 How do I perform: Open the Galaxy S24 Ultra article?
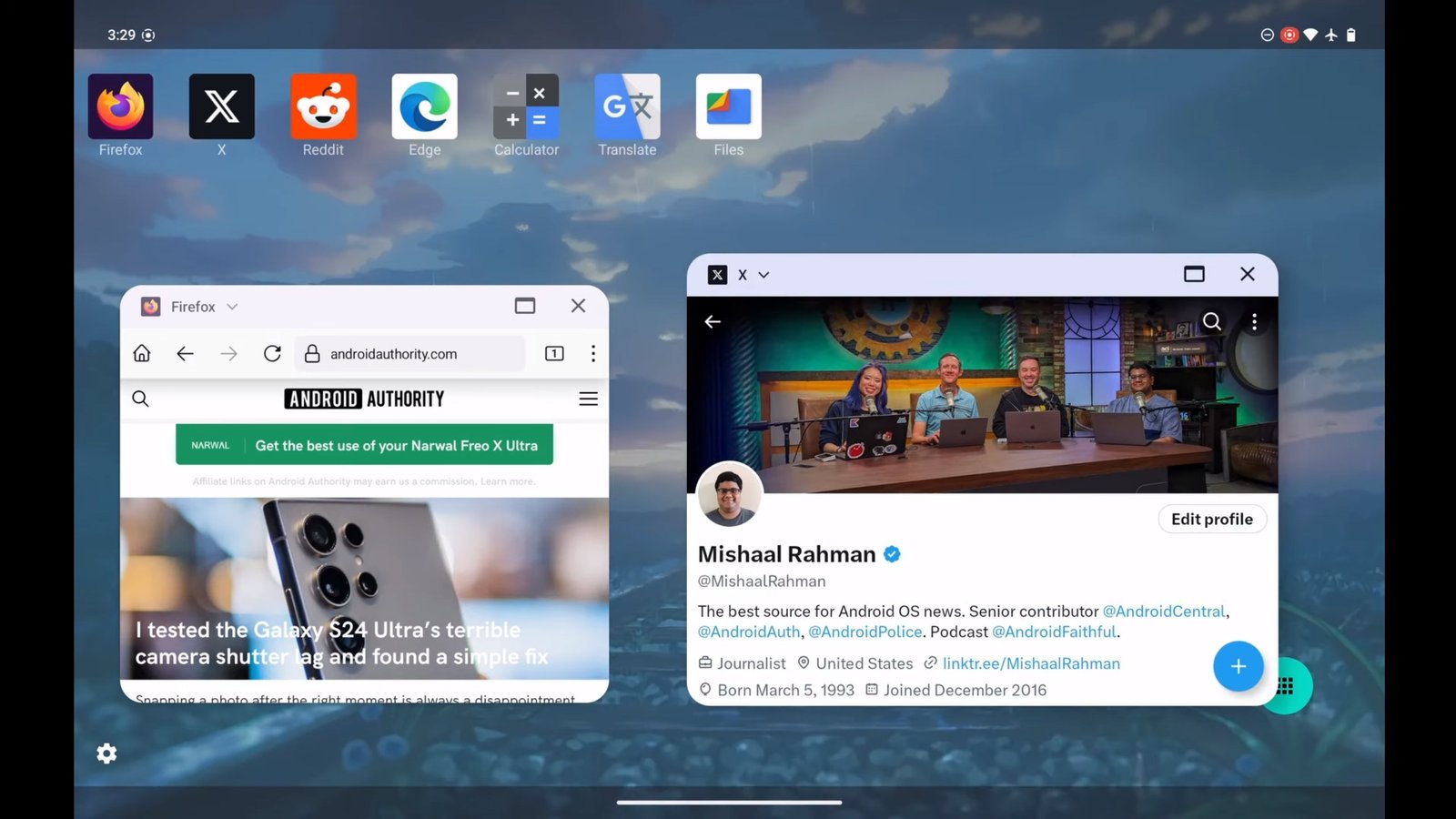pos(364,588)
